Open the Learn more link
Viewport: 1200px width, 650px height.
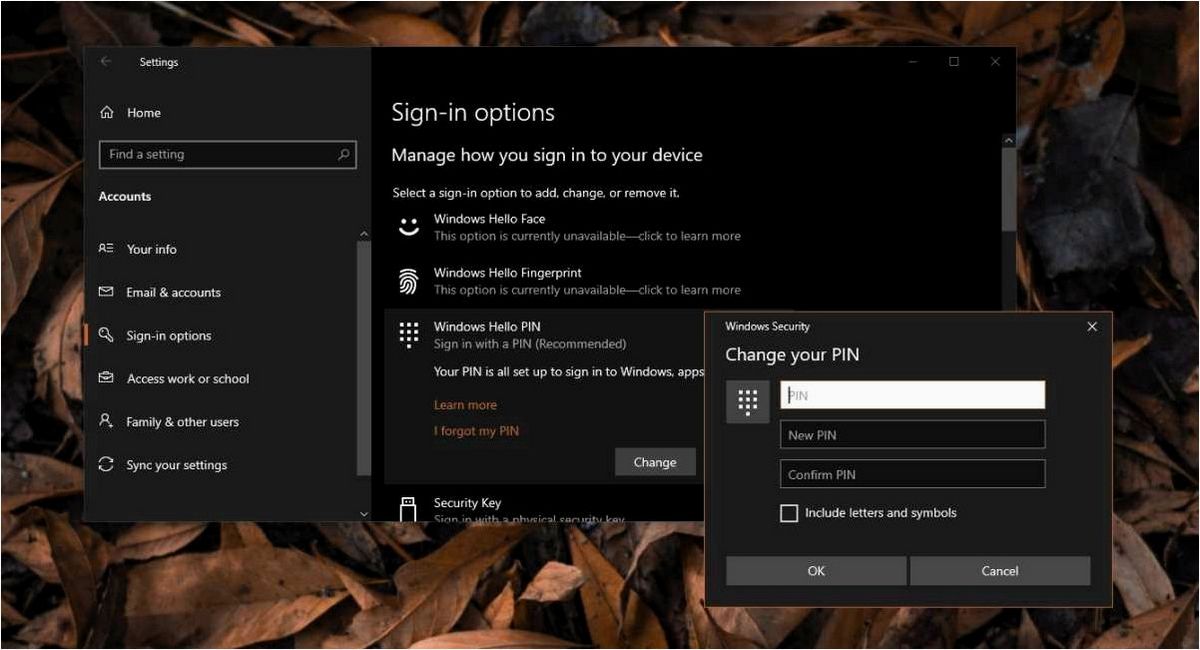465,405
